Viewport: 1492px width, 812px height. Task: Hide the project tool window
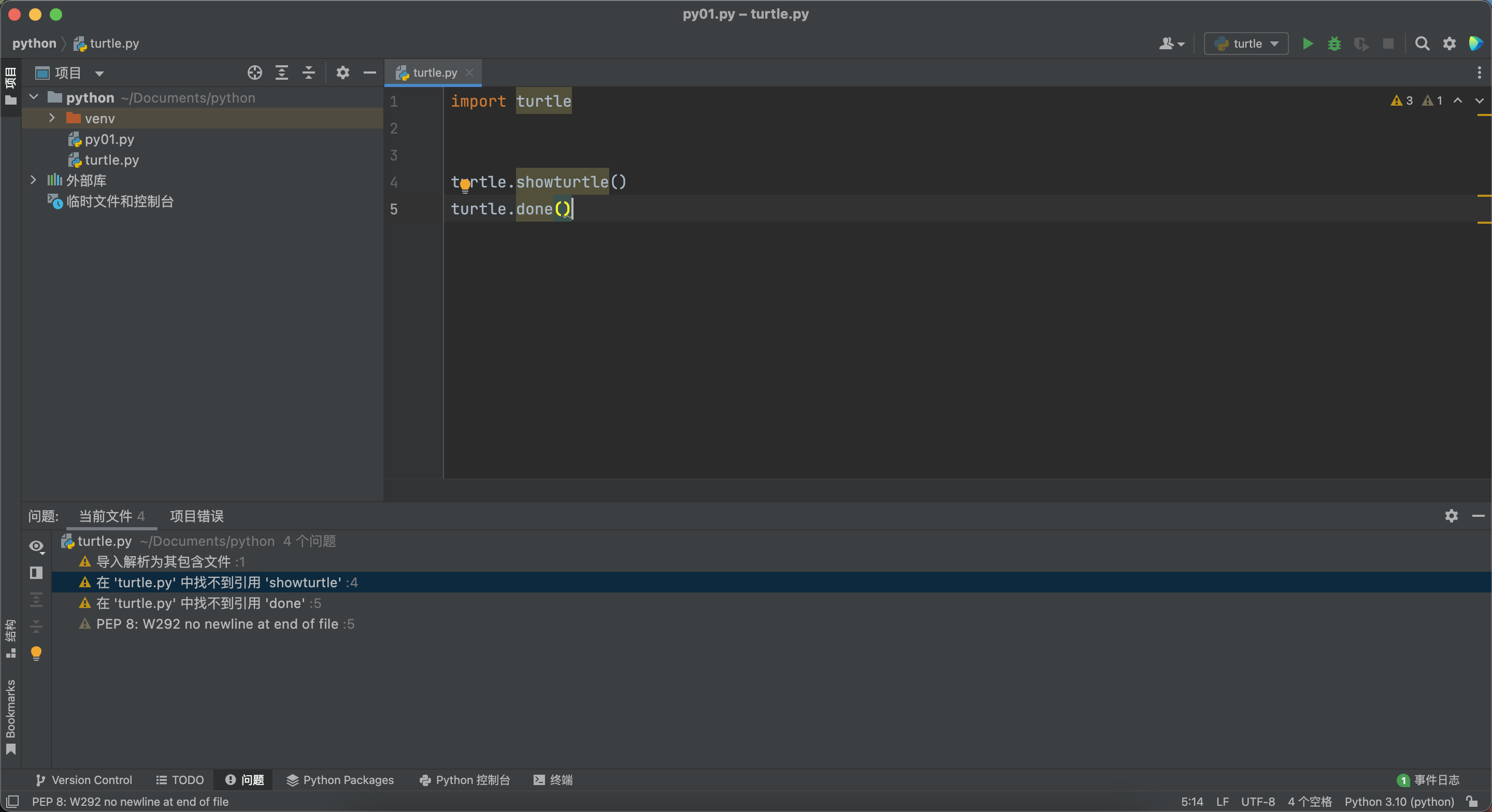click(369, 72)
